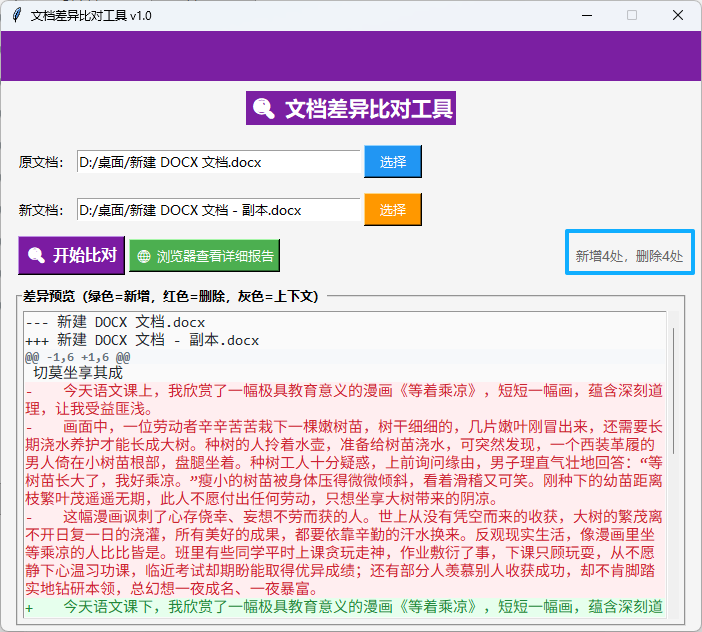Click the 原文档: label
Image resolution: width=702 pixels, height=632 pixels.
[41, 162]
